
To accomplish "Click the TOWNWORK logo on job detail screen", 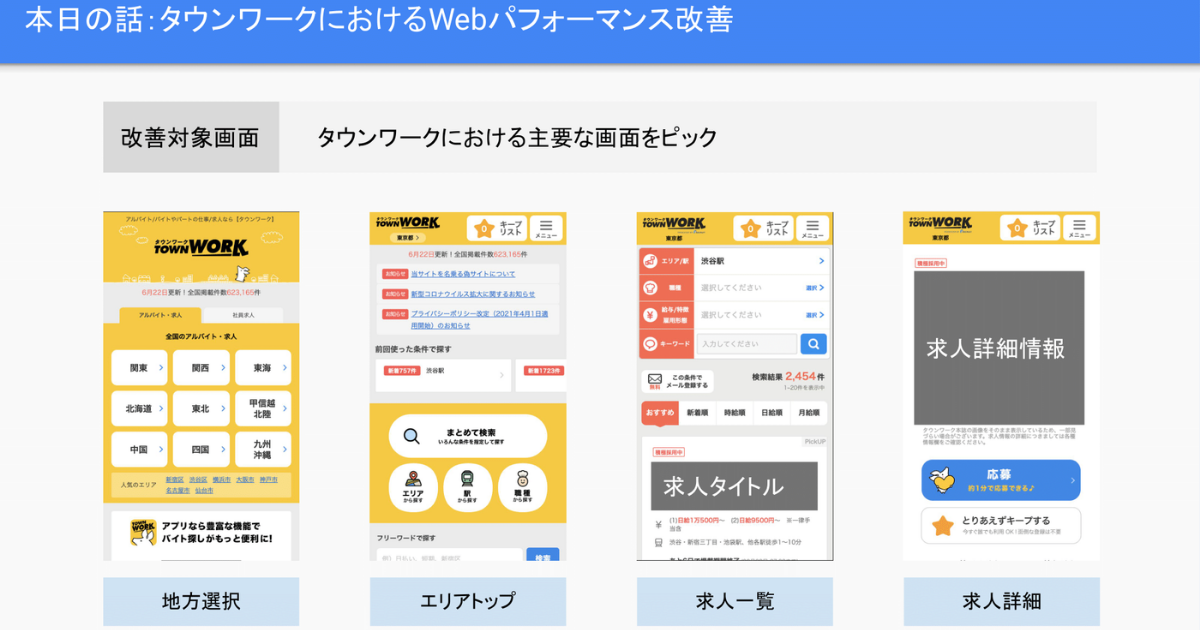I will [x=939, y=223].
